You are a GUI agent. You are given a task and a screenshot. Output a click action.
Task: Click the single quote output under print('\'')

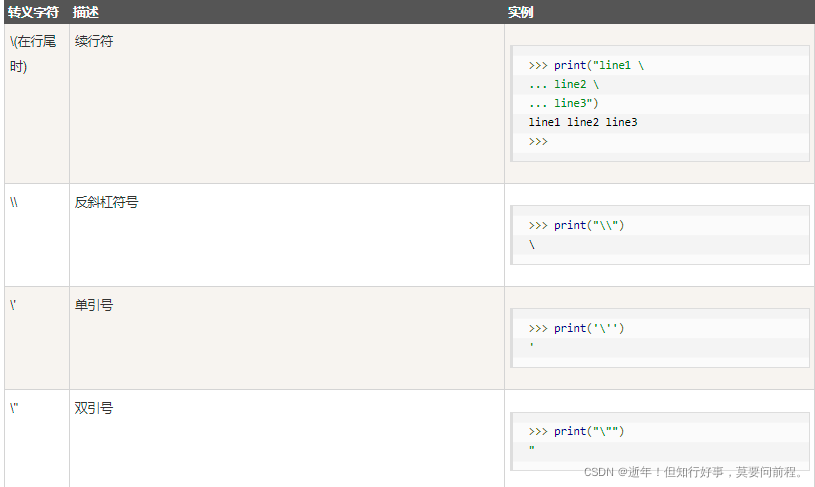(532, 344)
